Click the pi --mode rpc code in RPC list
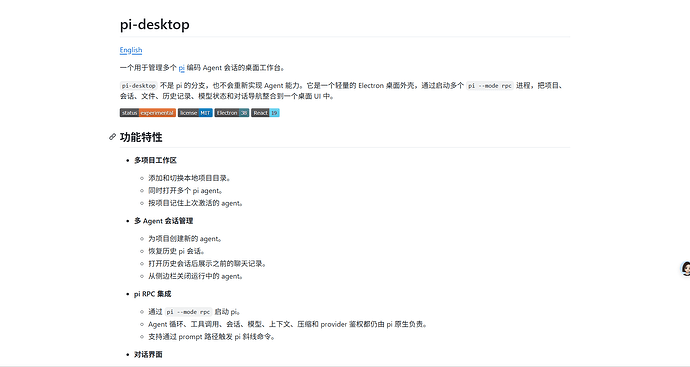Image resolution: width=690 pixels, height=367 pixels. tap(189, 312)
